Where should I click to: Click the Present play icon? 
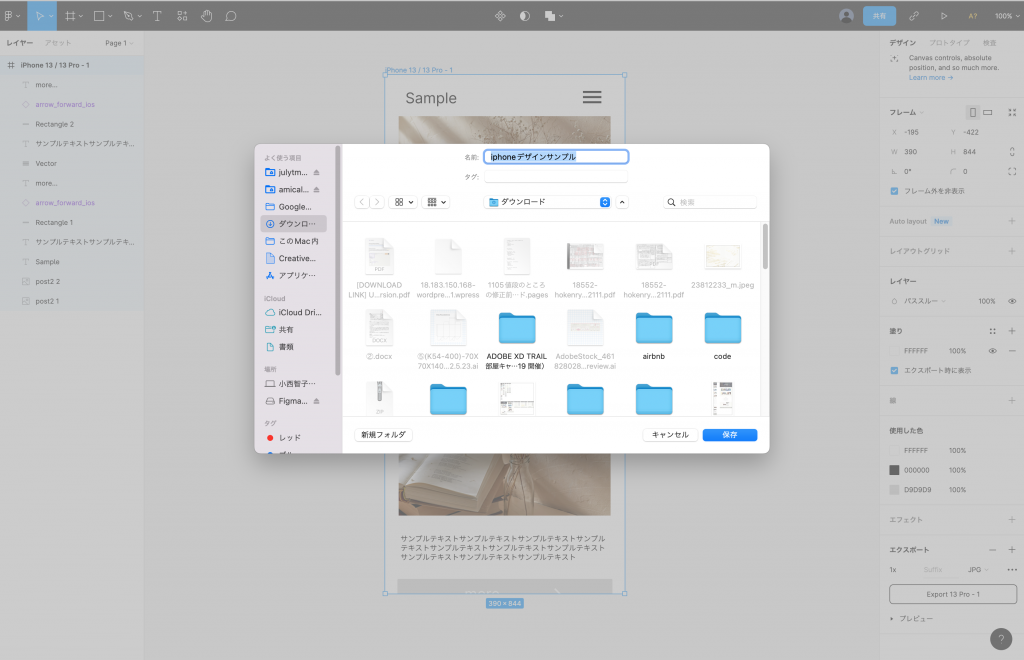coord(944,16)
